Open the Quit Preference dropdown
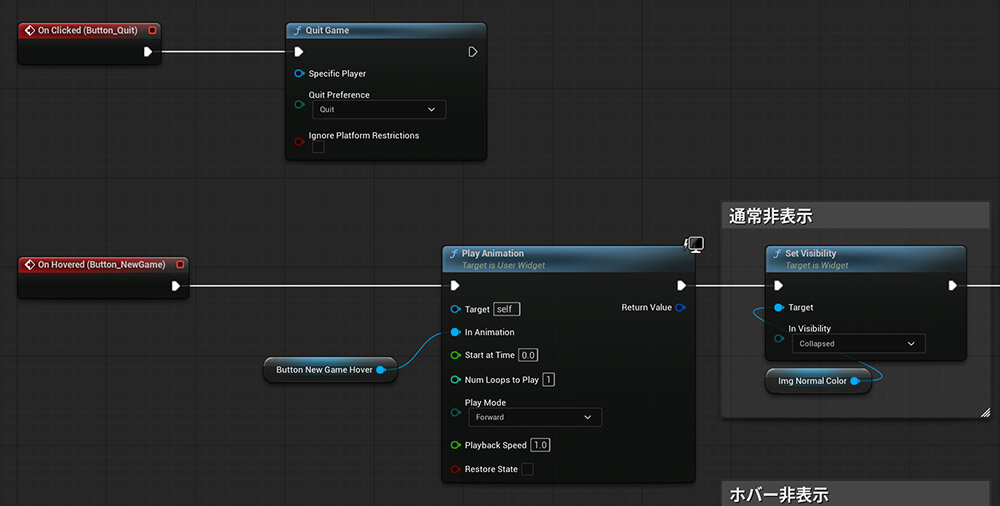 click(x=379, y=110)
